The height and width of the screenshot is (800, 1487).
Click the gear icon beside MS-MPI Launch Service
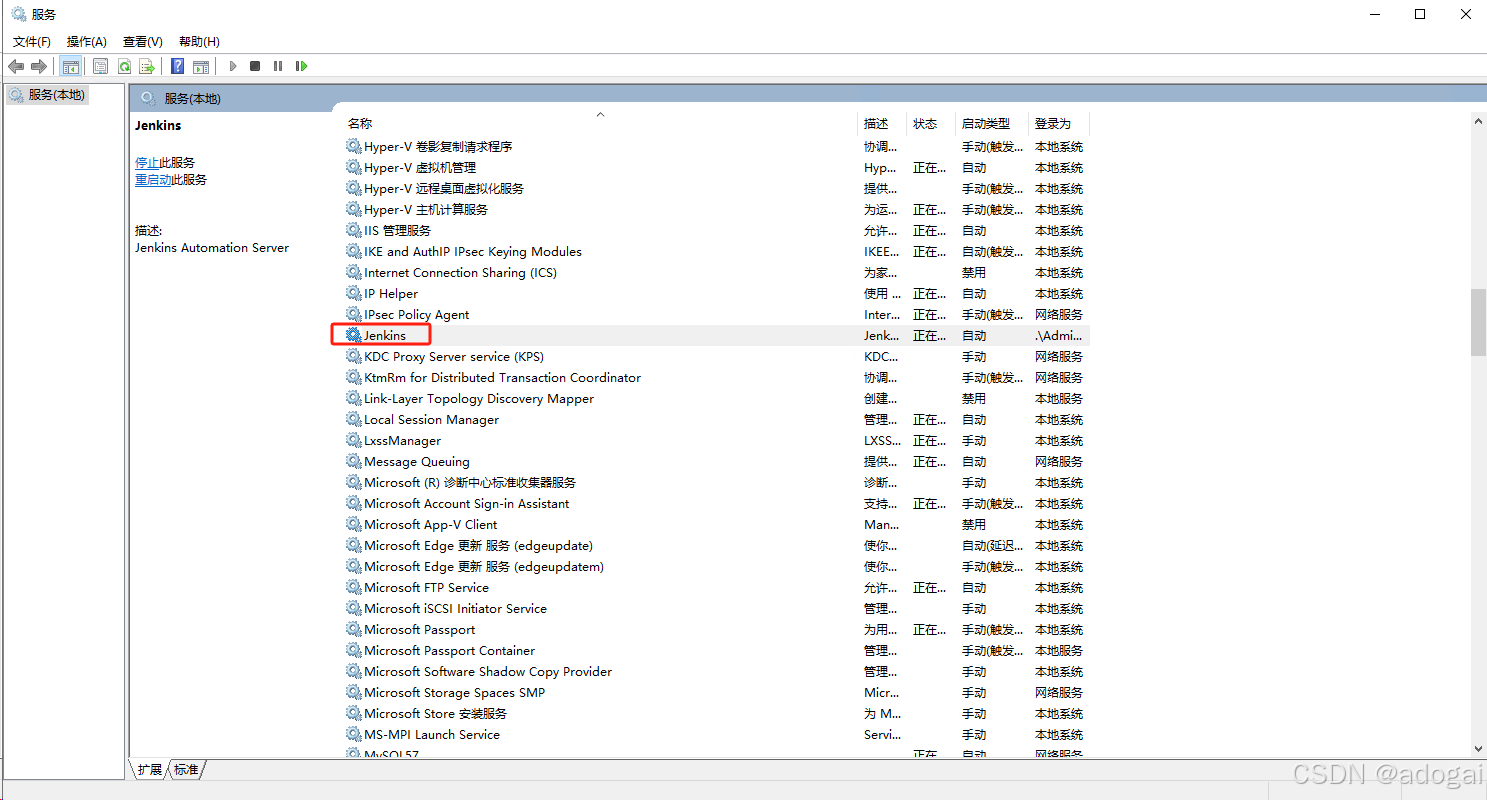354,734
